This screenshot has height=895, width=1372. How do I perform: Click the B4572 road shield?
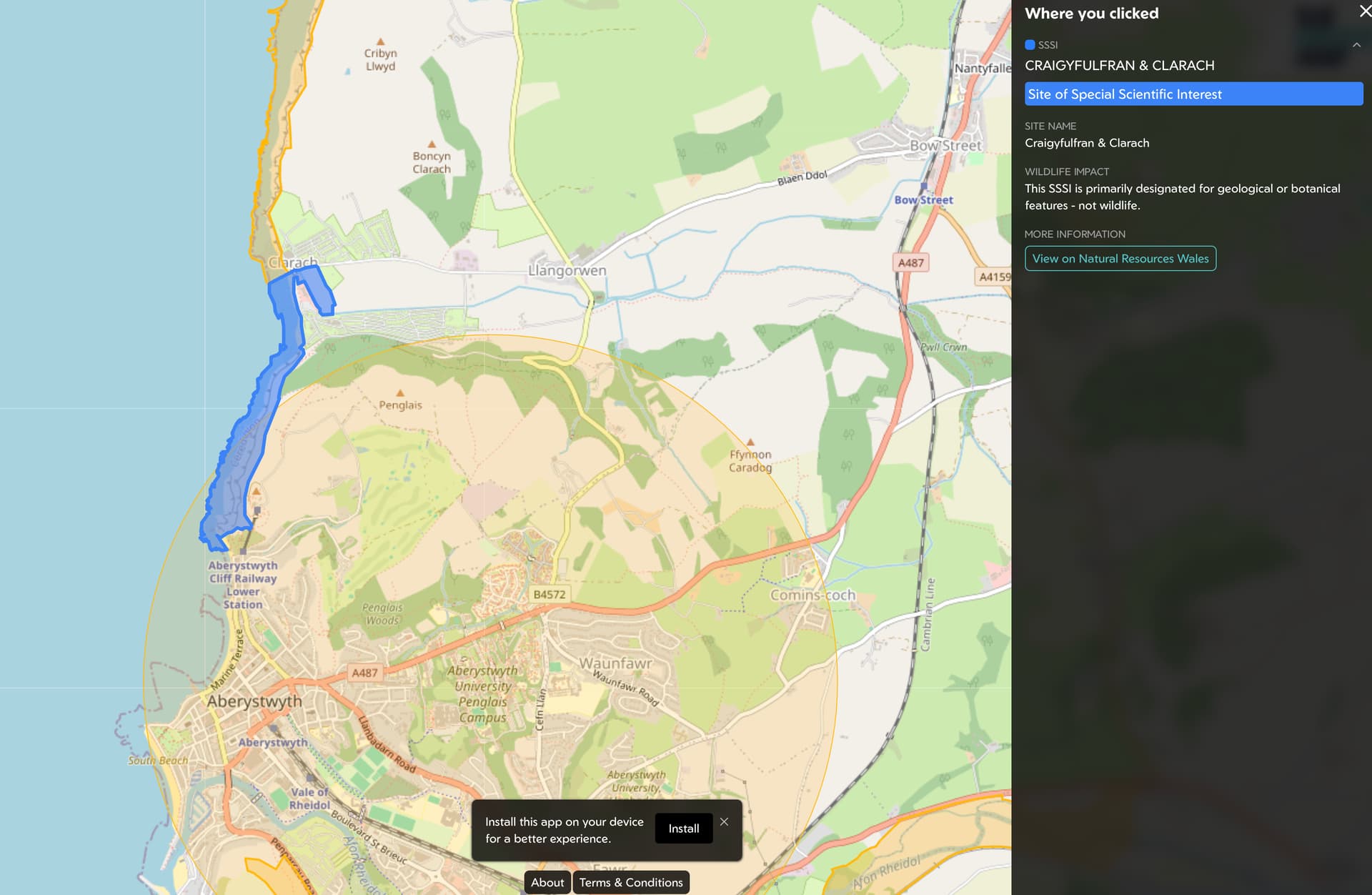[x=549, y=594]
